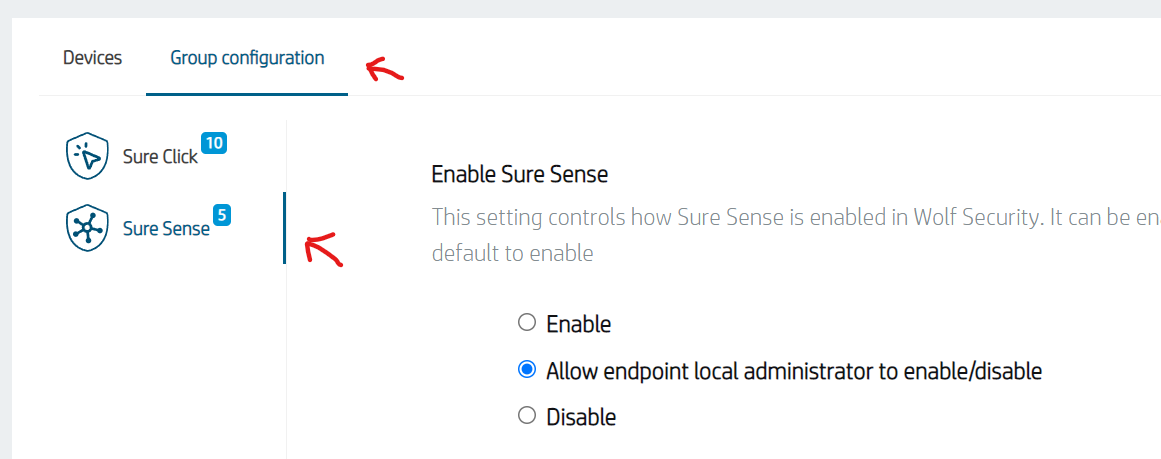Click the Sure Sense badge showing 5
The width and height of the screenshot is (1161, 459).
[222, 215]
